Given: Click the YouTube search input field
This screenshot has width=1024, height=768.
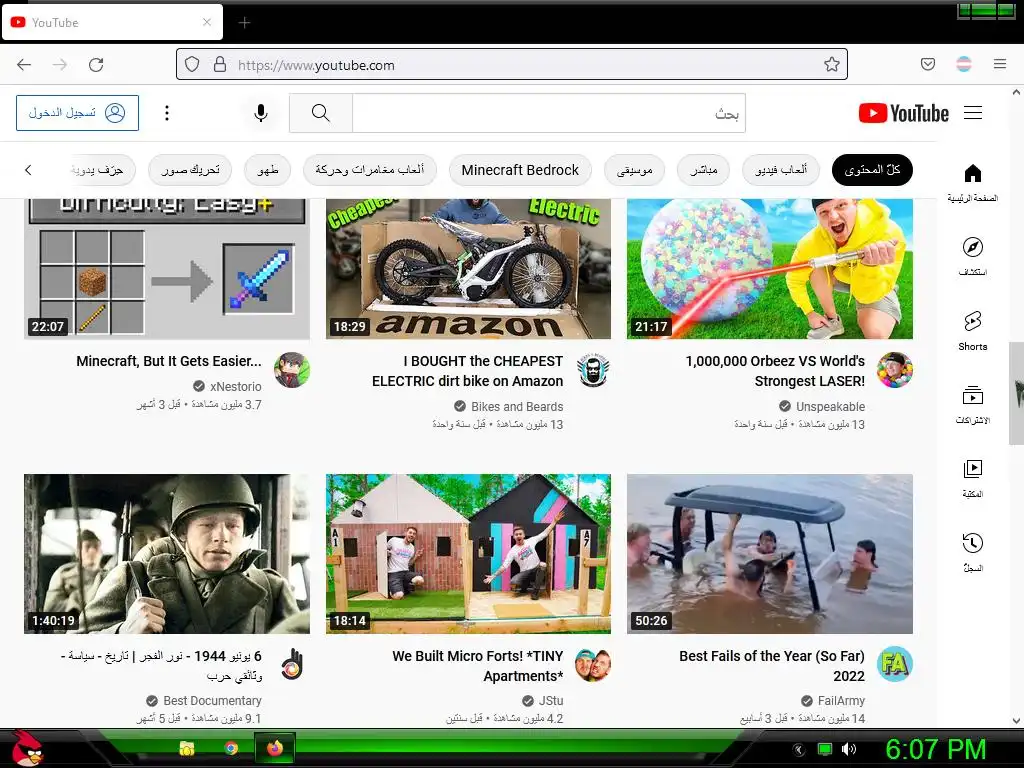Looking at the screenshot, I should point(549,113).
